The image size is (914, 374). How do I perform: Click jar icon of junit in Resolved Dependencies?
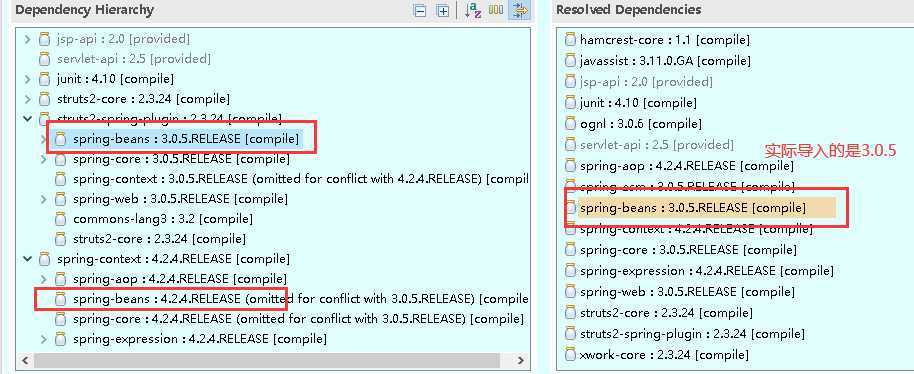click(x=571, y=103)
